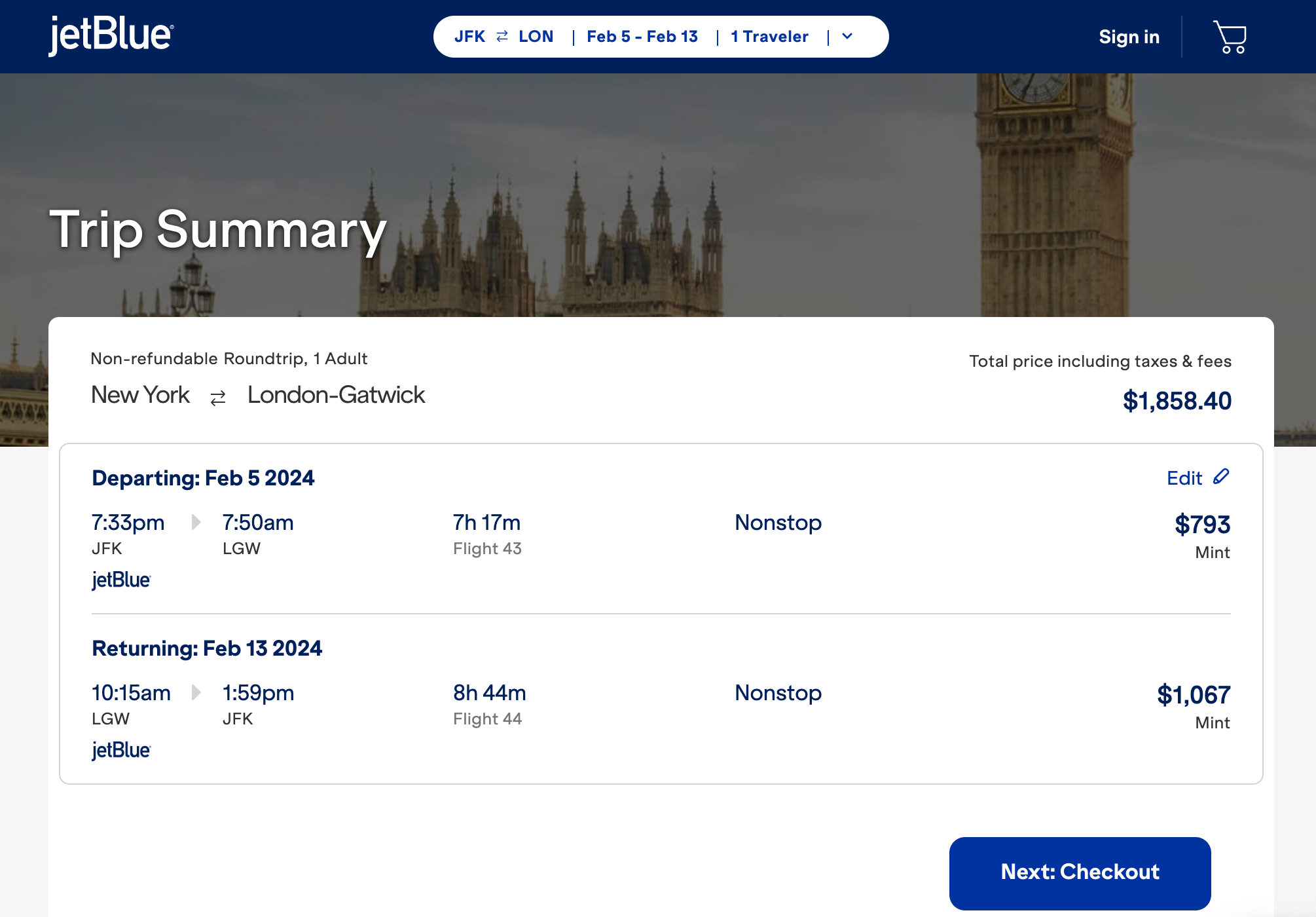Click the $793 Mint departing fare
The width and height of the screenshot is (1316, 917).
tap(1202, 525)
